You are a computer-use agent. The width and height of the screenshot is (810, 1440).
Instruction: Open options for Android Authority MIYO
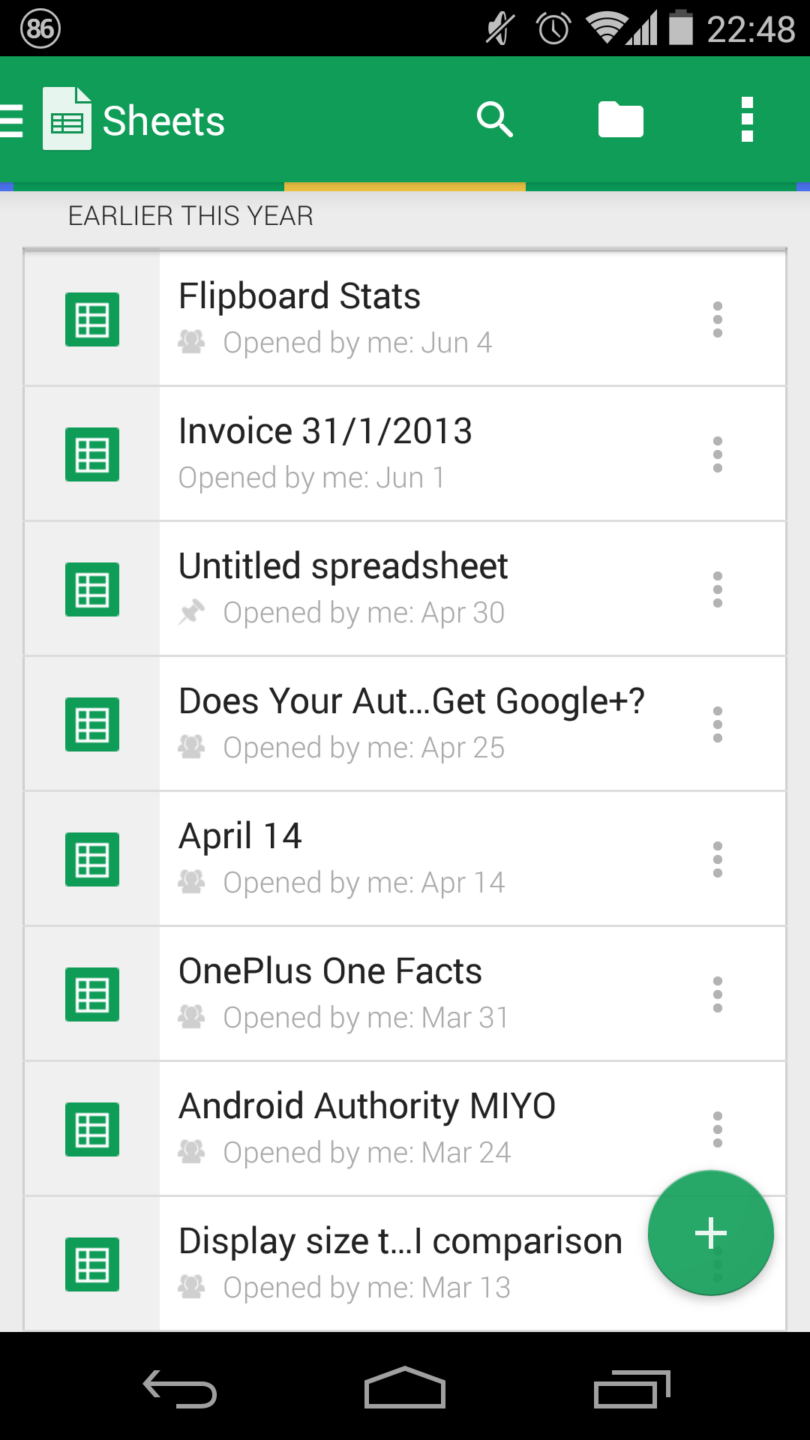click(x=717, y=1129)
